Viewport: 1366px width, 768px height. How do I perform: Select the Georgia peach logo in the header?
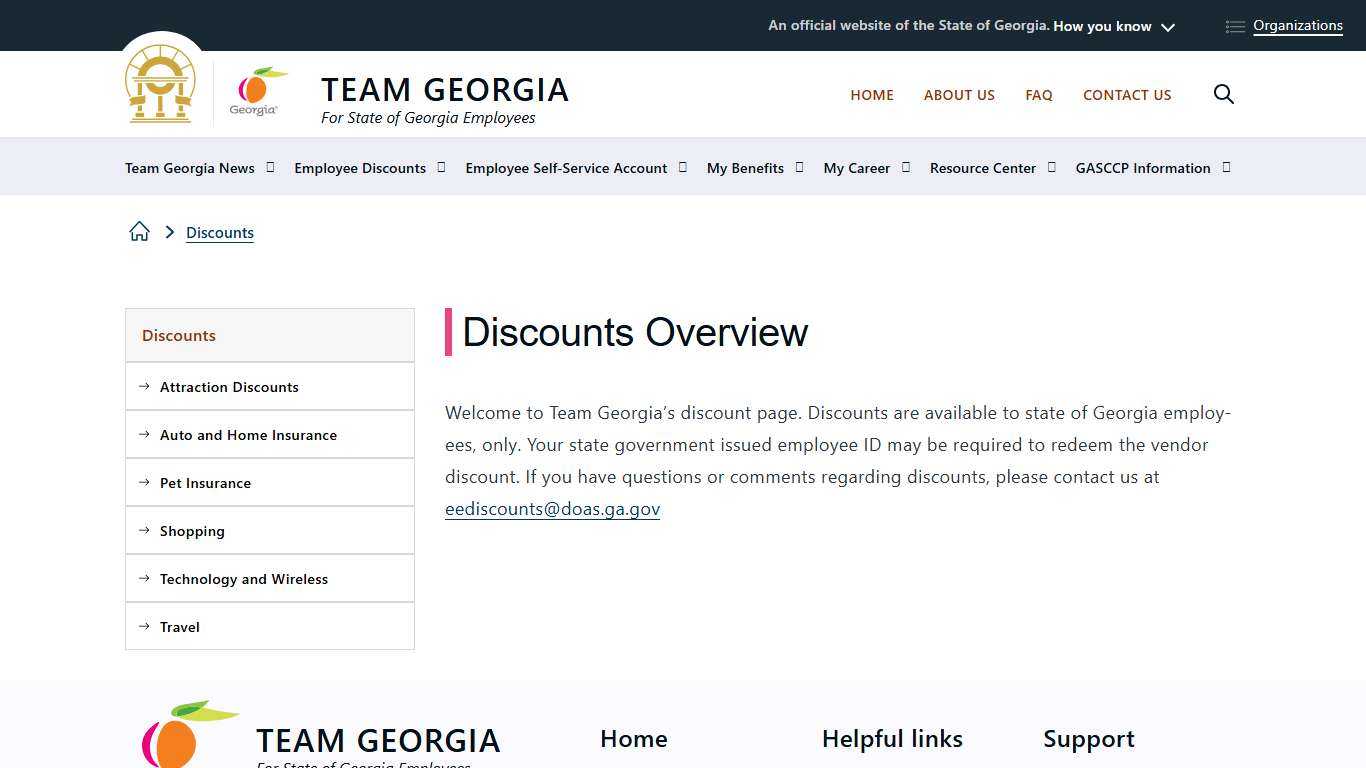(257, 92)
